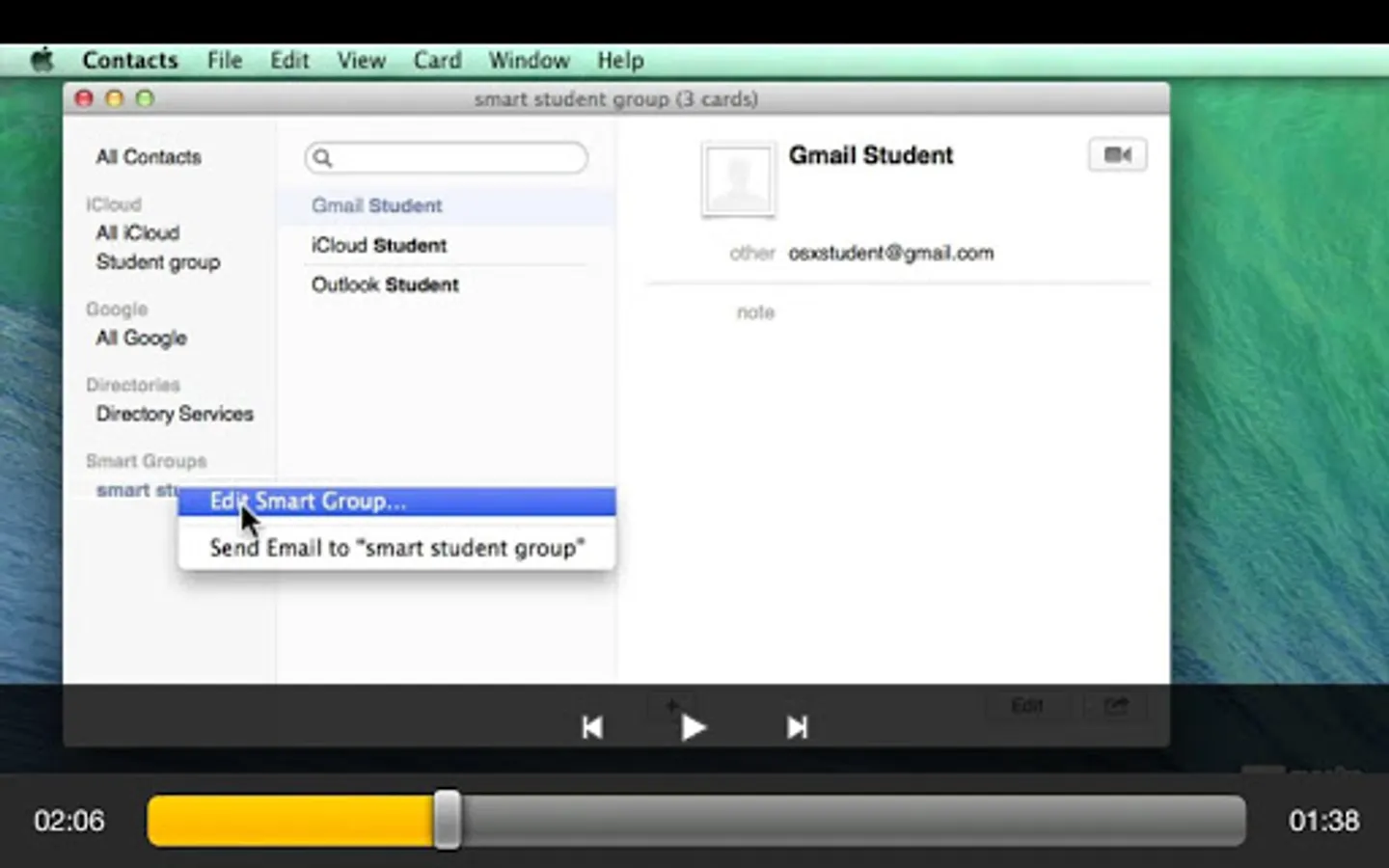Viewport: 1389px width, 868px height.
Task: Play the video
Action: pos(693,727)
